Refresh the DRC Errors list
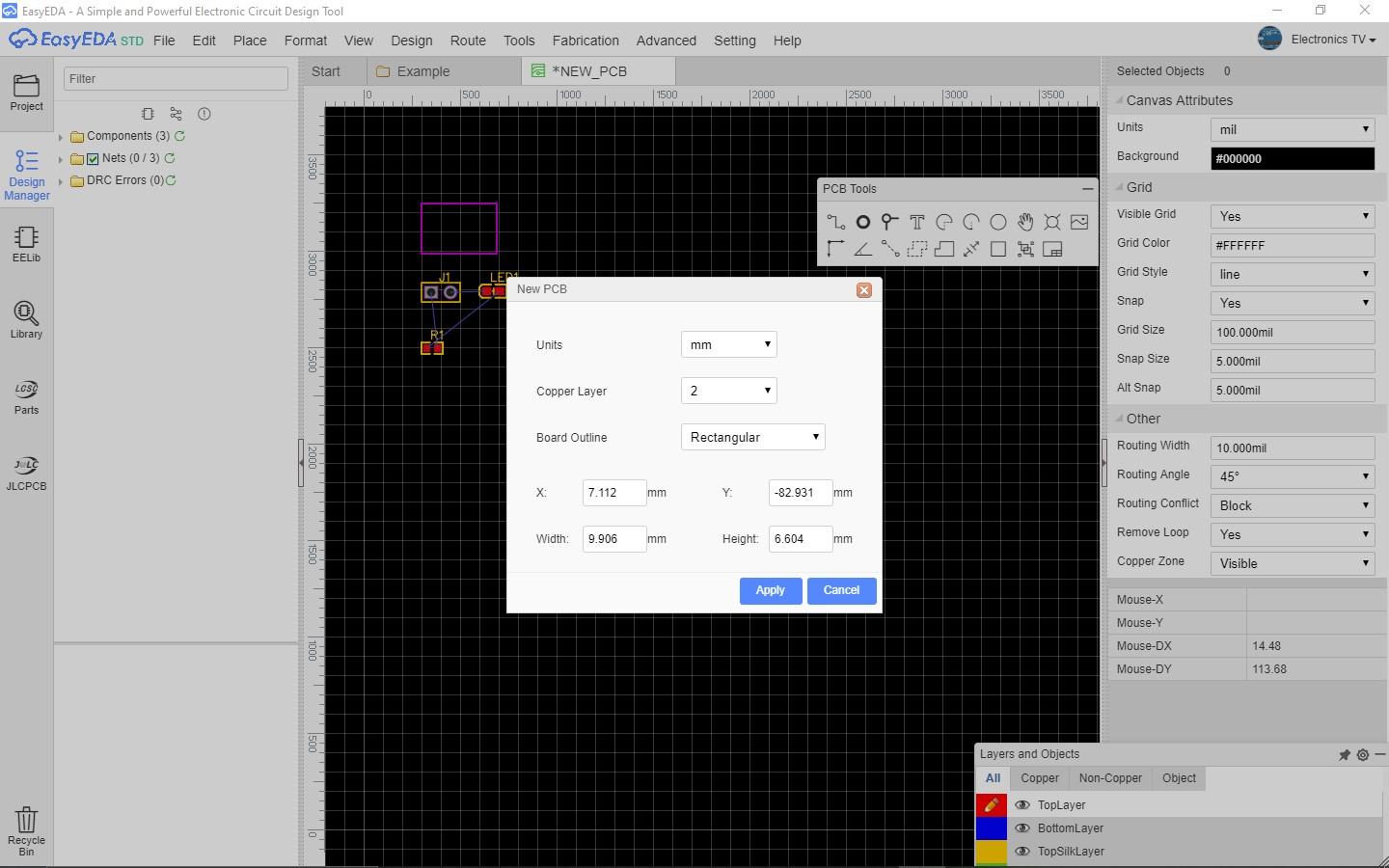1389x868 pixels. [x=171, y=180]
